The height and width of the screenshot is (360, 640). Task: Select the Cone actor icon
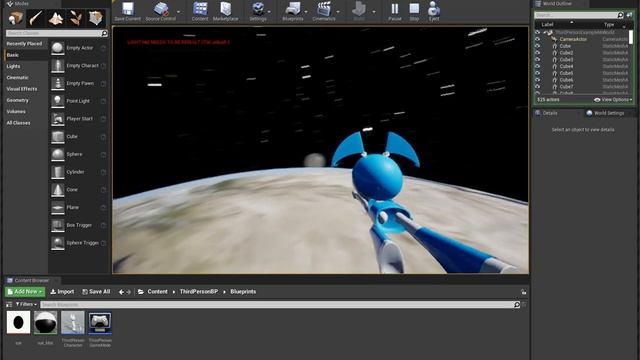click(58, 190)
